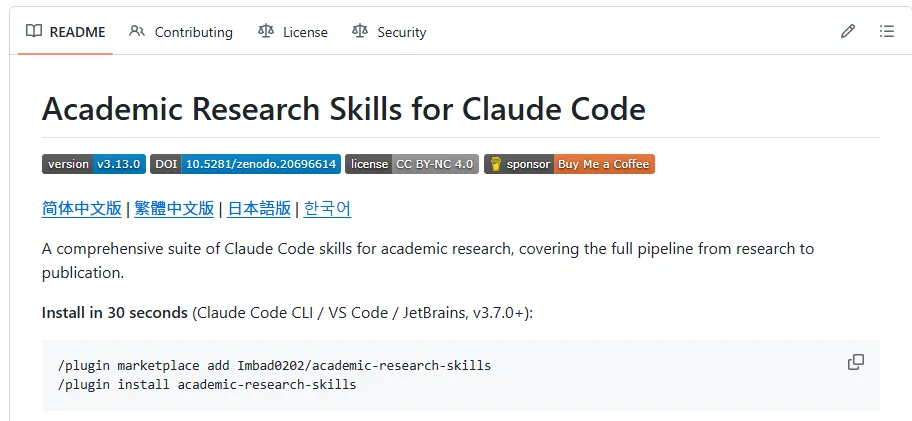912x421 pixels.
Task: Open the 繁體中文版 translation link
Action: pos(174,208)
